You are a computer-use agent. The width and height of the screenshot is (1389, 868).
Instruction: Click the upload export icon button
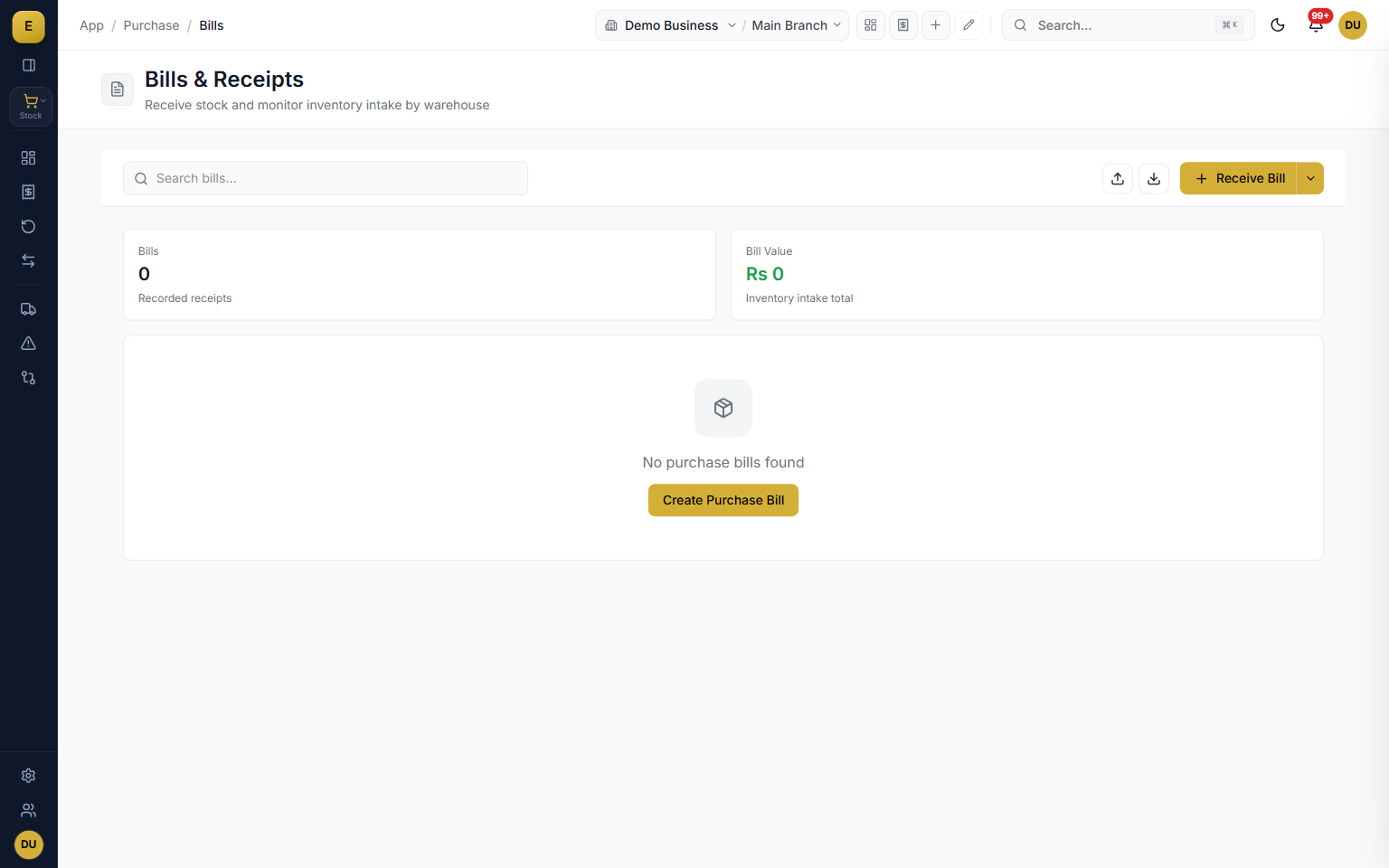pyautogui.click(x=1118, y=178)
